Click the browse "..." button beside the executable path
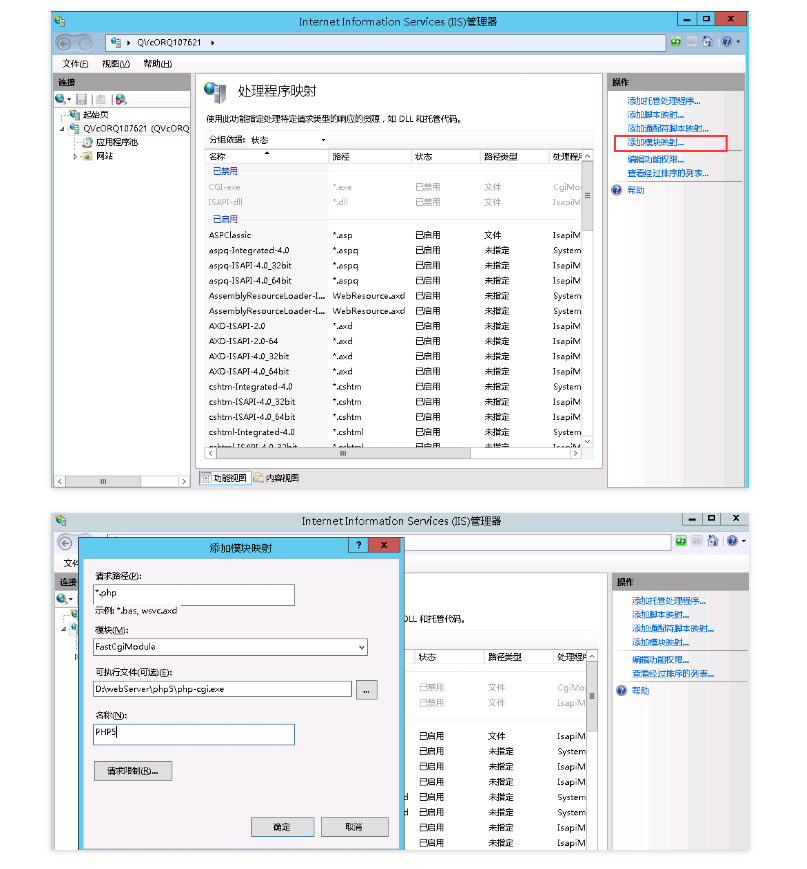This screenshot has width=807, height=869. click(367, 689)
